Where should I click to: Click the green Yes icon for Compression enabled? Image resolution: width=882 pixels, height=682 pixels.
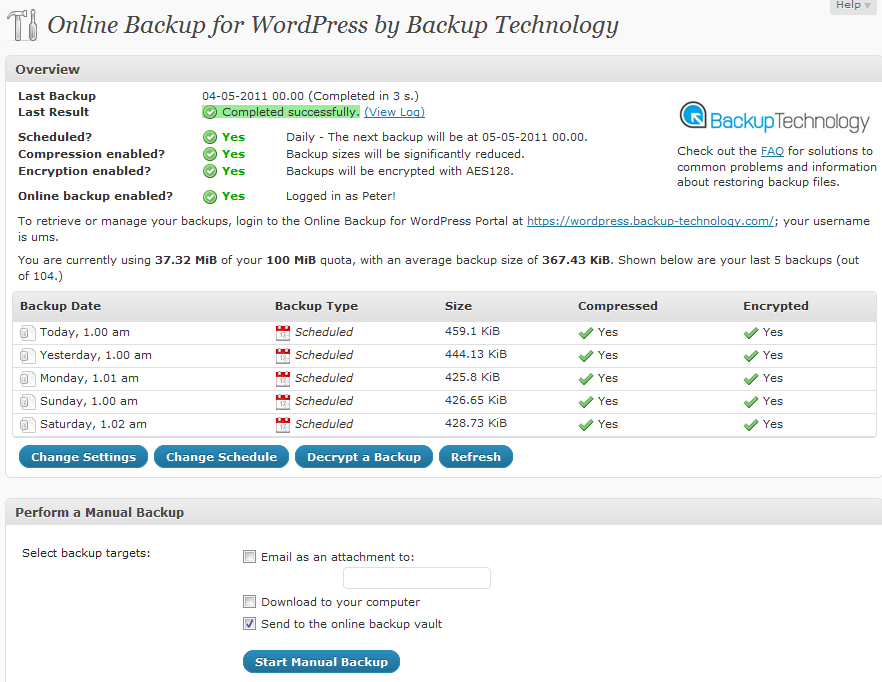210,154
